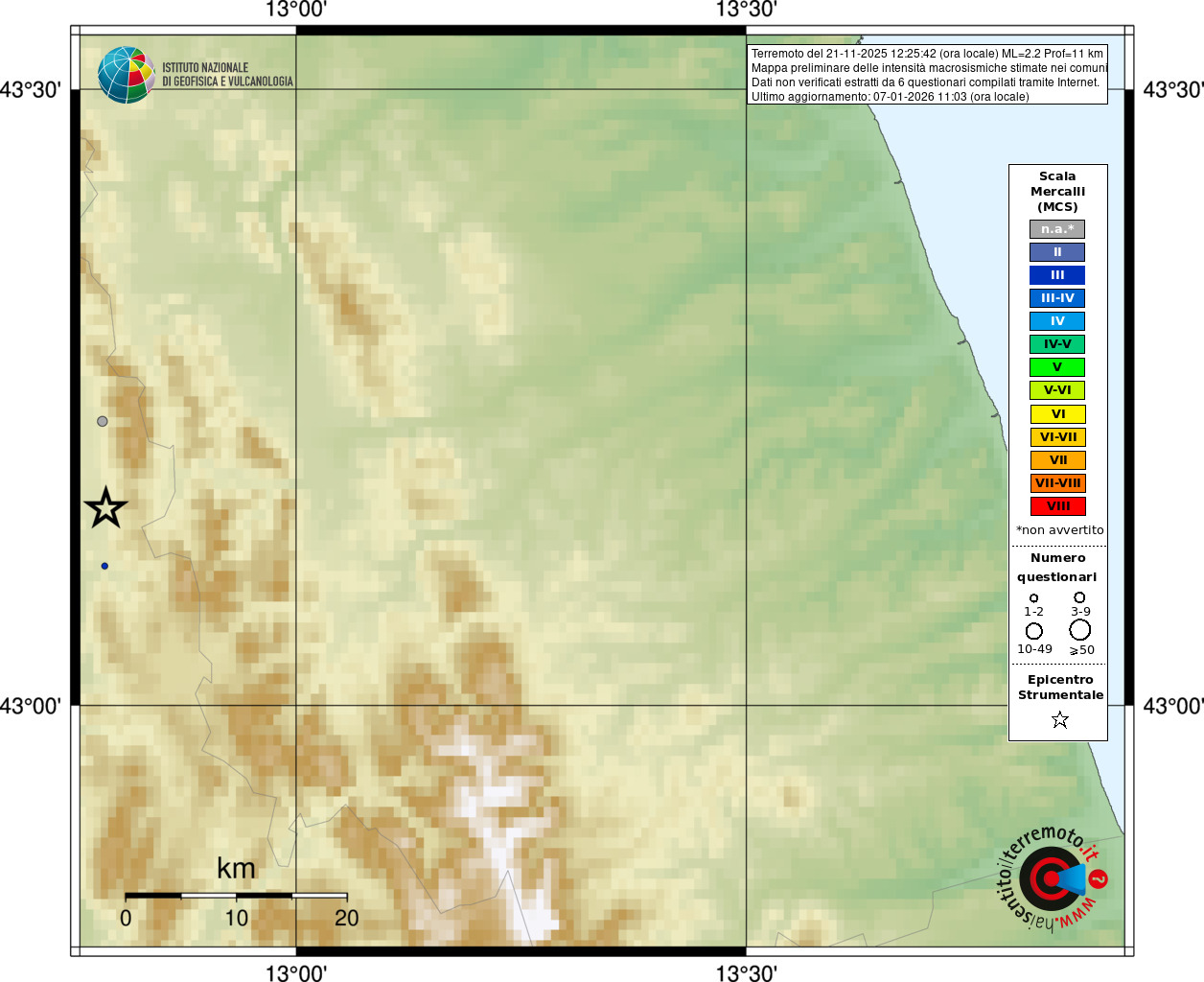Select the red VIII intensity swatch
Viewport: 1204px width, 982px height.
pyautogui.click(x=1057, y=506)
